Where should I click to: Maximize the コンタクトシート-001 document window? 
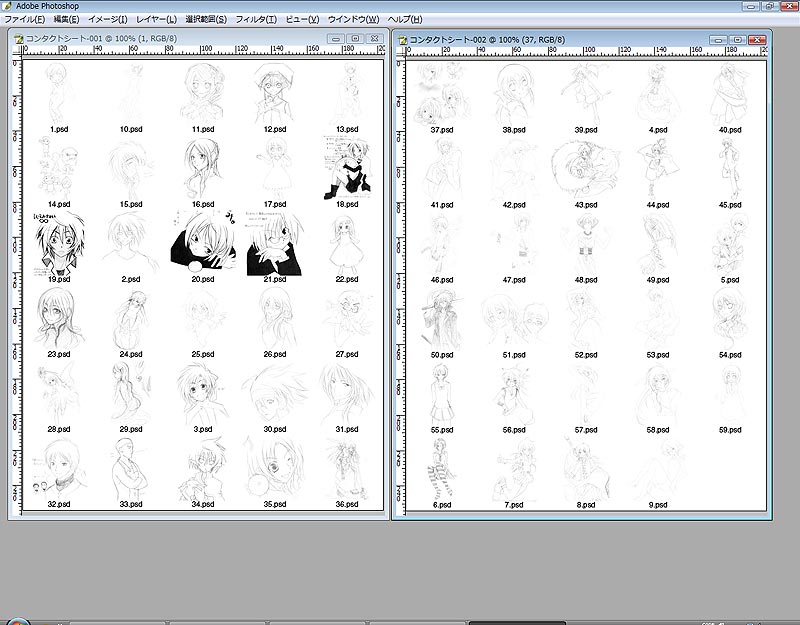point(354,39)
